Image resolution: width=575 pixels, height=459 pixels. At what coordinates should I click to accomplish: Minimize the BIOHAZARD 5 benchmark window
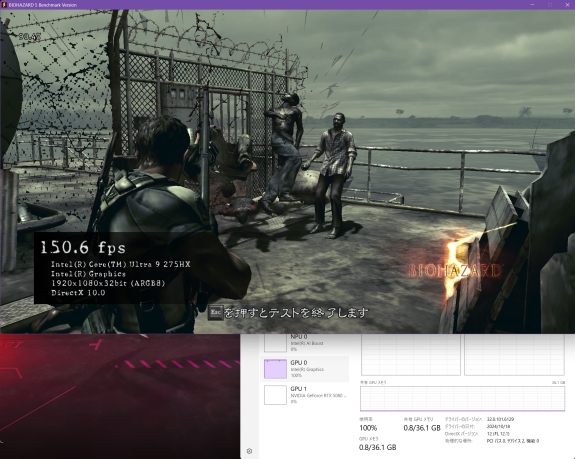[x=532, y=4]
